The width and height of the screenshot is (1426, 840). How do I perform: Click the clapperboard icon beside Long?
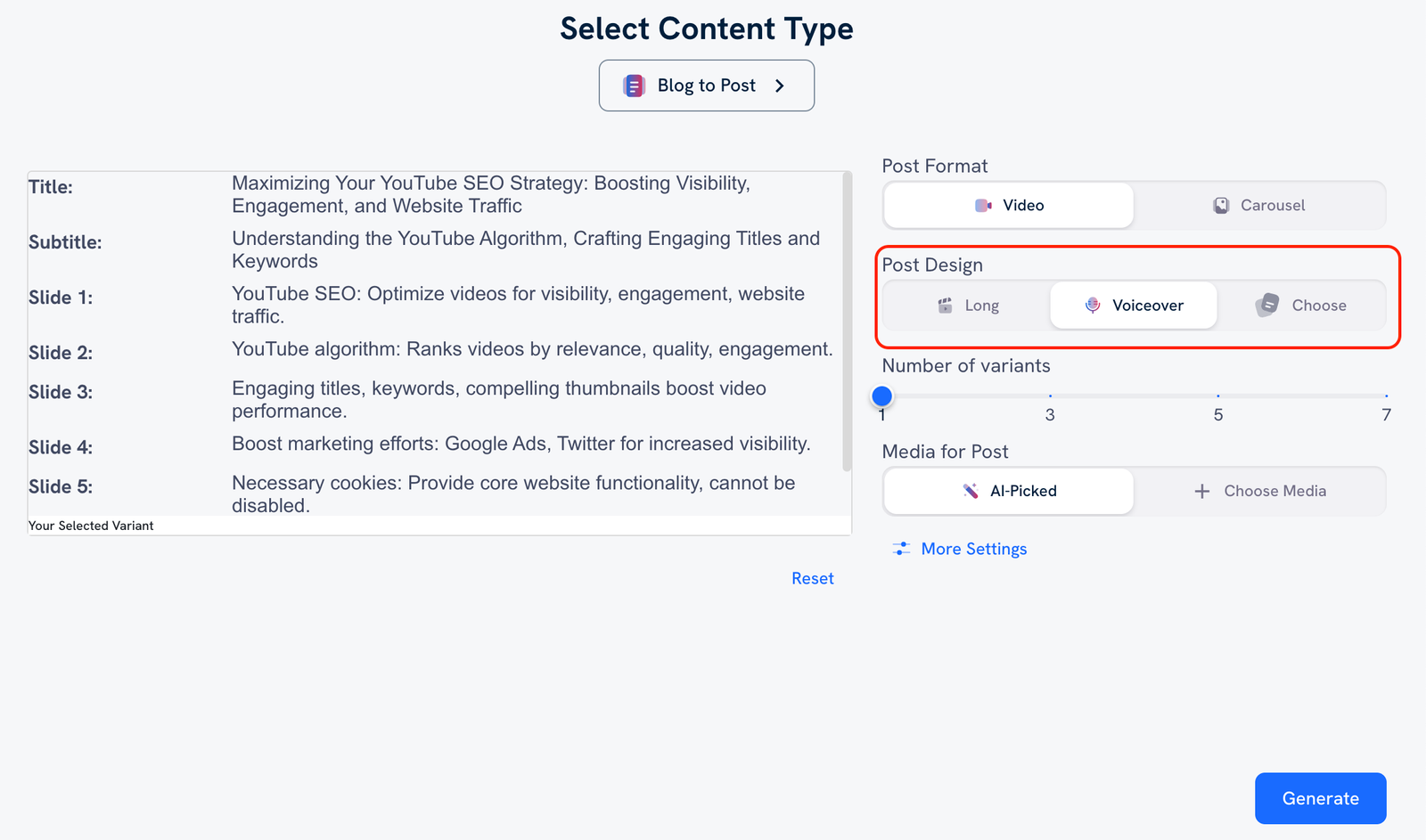[x=947, y=306]
